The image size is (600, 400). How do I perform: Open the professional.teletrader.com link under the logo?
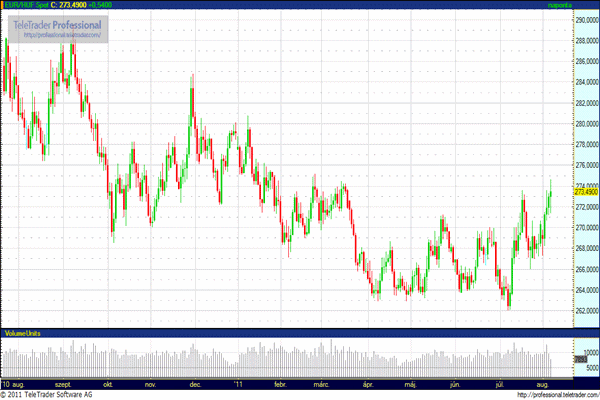tap(62, 35)
